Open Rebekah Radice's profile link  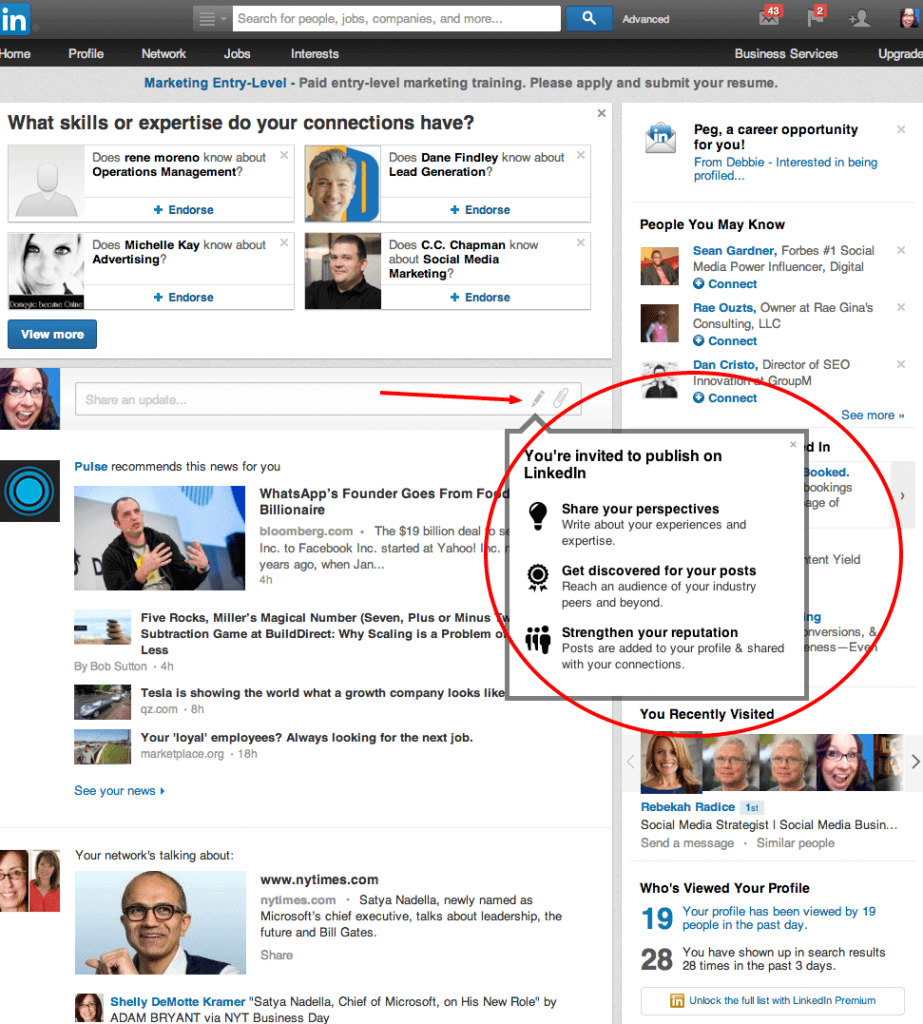(x=687, y=807)
